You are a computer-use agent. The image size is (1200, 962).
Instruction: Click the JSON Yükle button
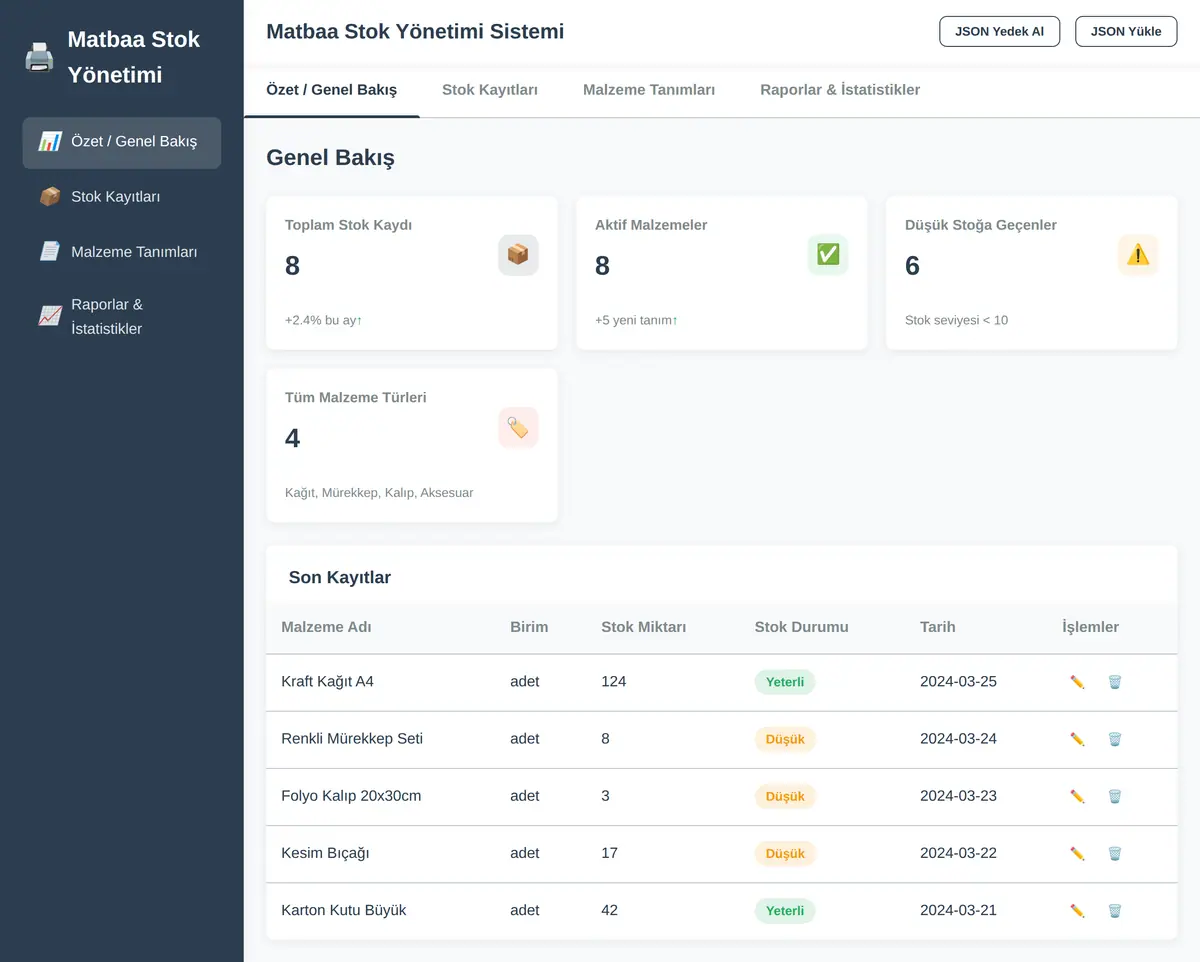(1126, 31)
